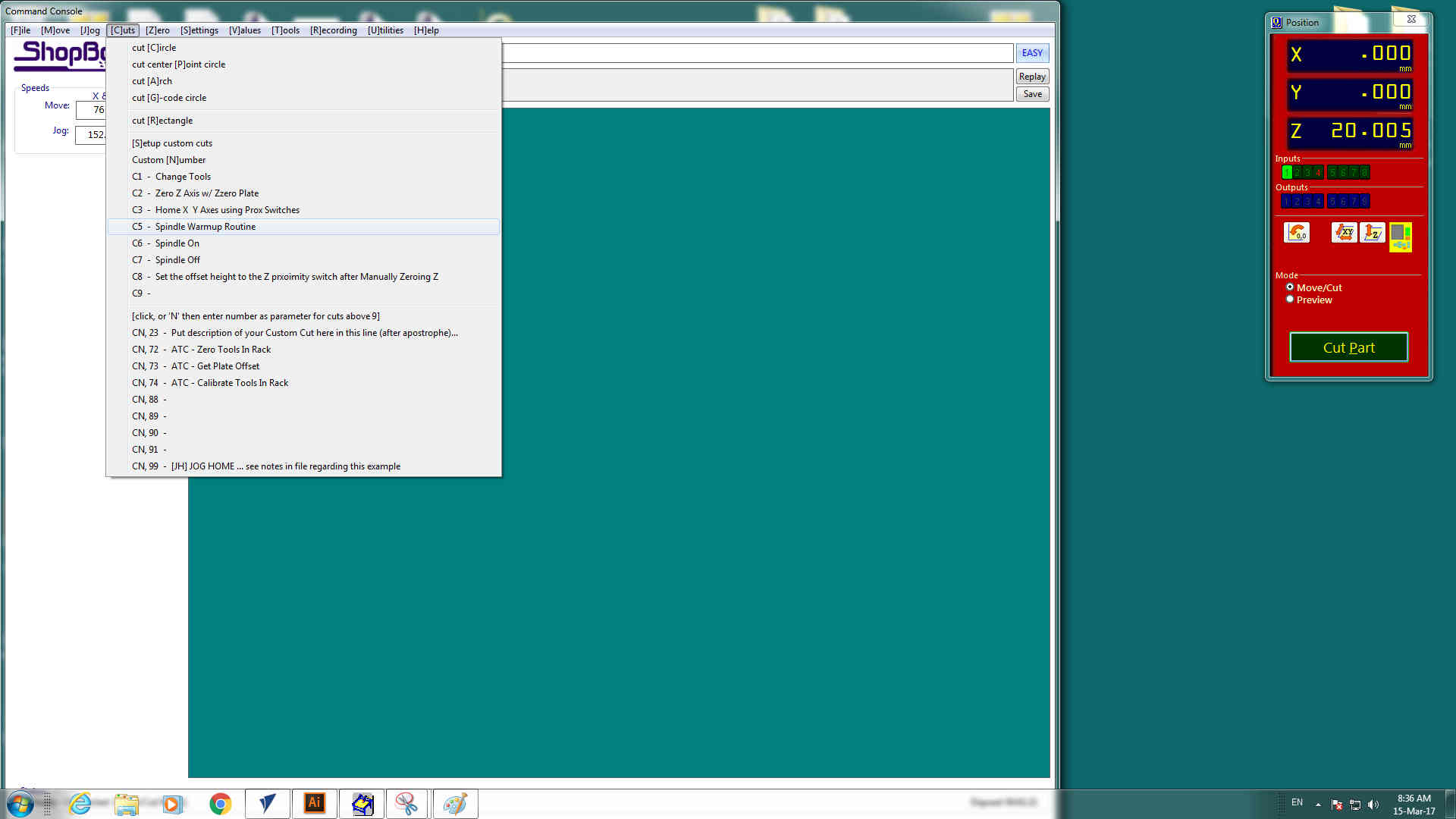1456x819 pixels.
Task: Select Move/Cut mode radio button
Action: click(x=1290, y=287)
